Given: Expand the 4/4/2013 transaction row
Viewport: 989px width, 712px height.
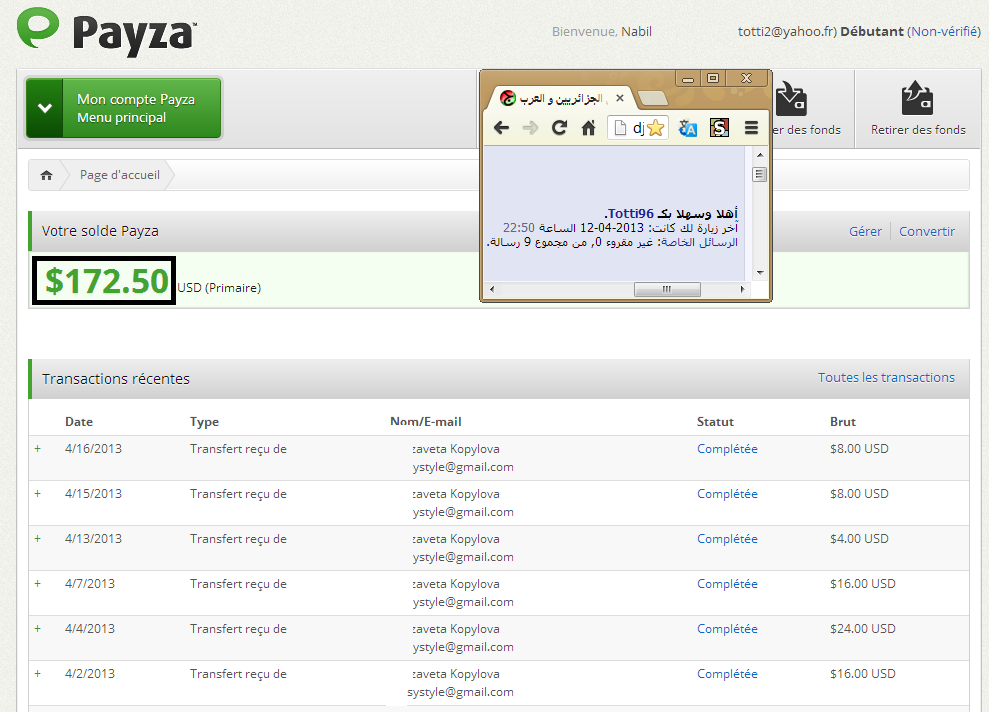Looking at the screenshot, I should (38, 629).
